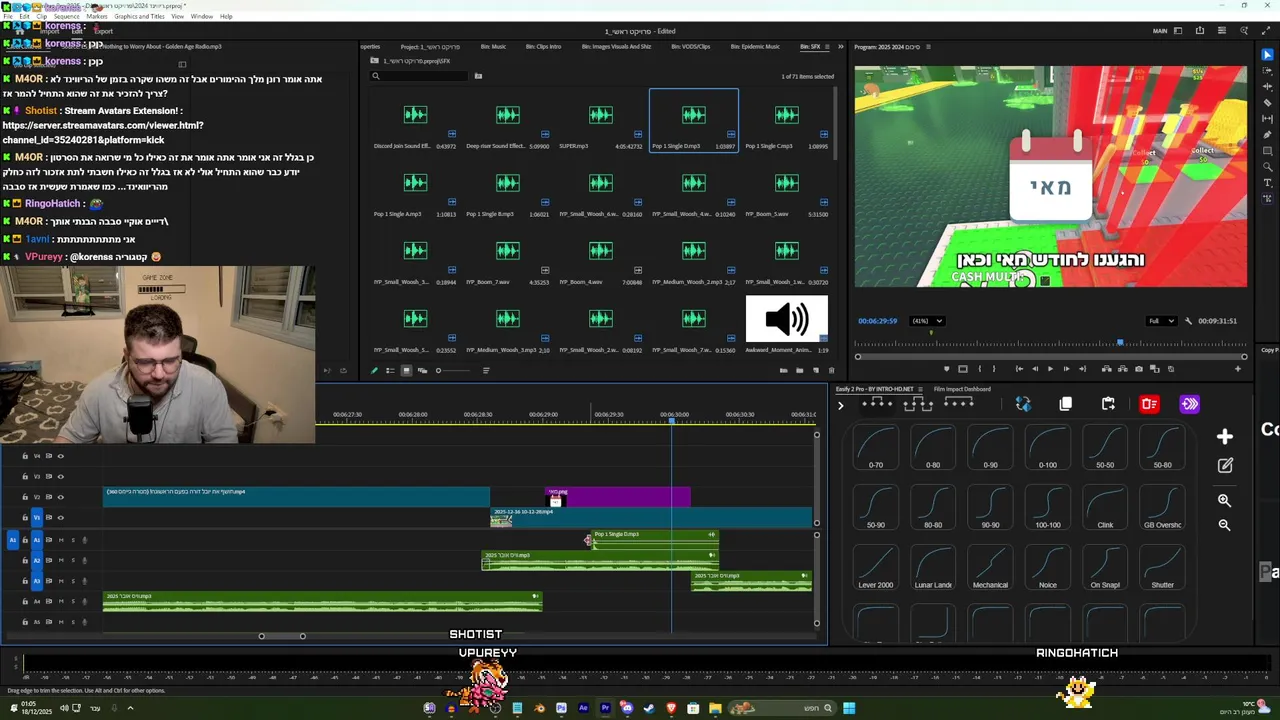The width and height of the screenshot is (1280, 720).
Task: Switch to Bin: VODS/Clips tab
Action: pos(691,46)
